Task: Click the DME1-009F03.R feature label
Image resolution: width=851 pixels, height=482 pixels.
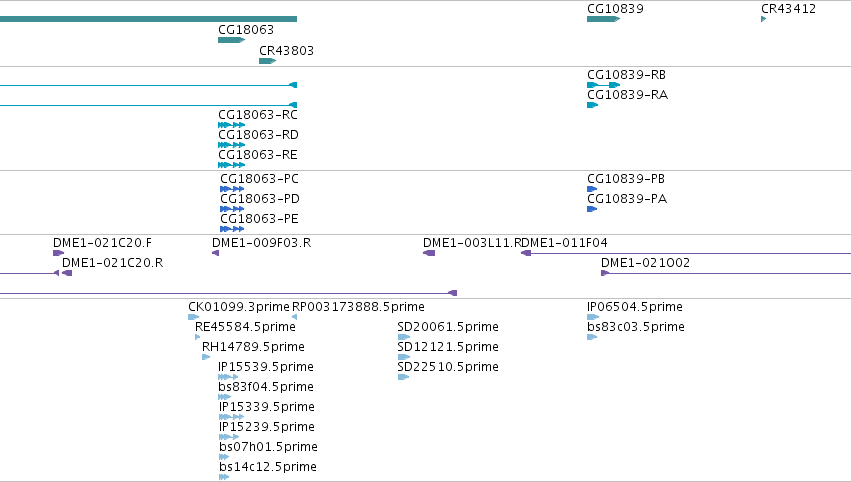Action: point(262,243)
